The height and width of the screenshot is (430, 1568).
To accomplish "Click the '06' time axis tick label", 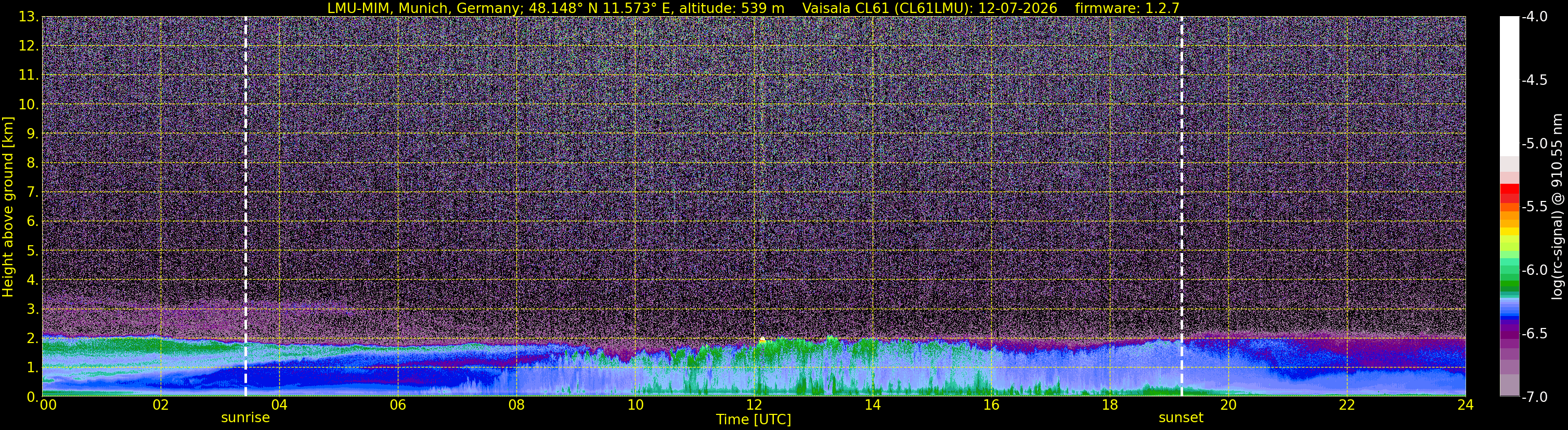I will (398, 405).
